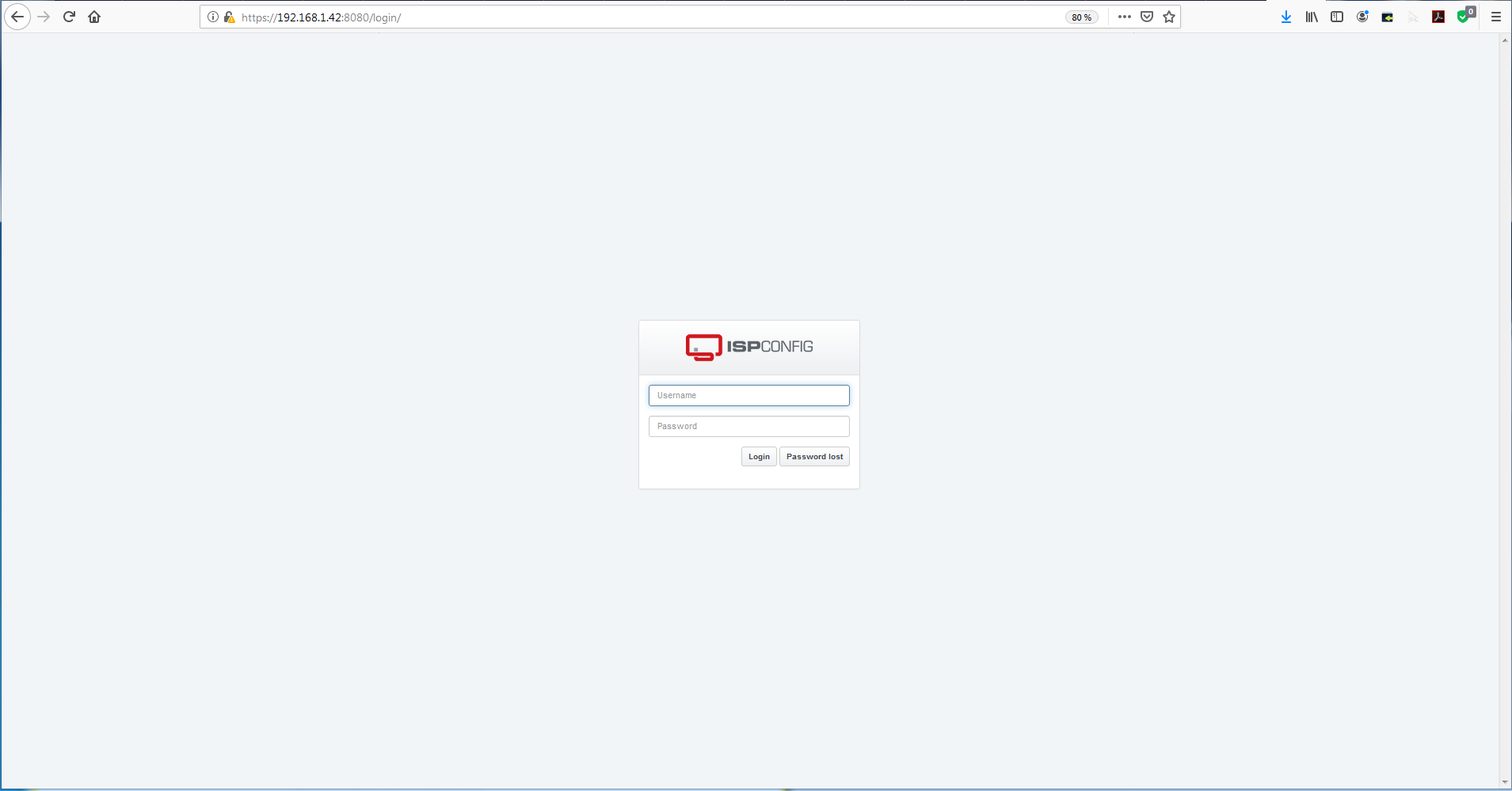Click the insecure connection padlock warning icon
The height and width of the screenshot is (791, 1512).
click(229, 17)
